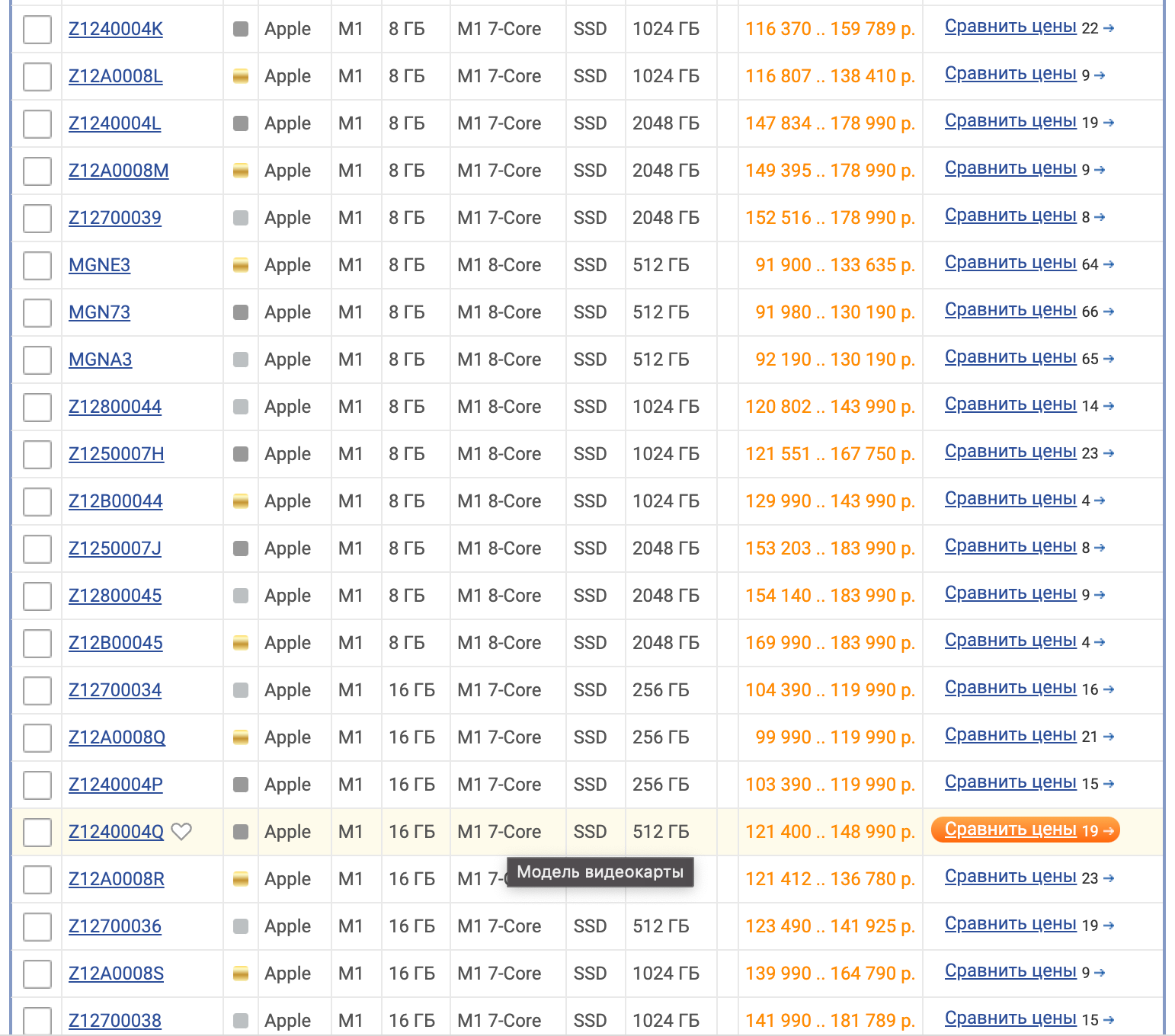
Task: Follow the Z12800044 model link
Action: coord(115,407)
